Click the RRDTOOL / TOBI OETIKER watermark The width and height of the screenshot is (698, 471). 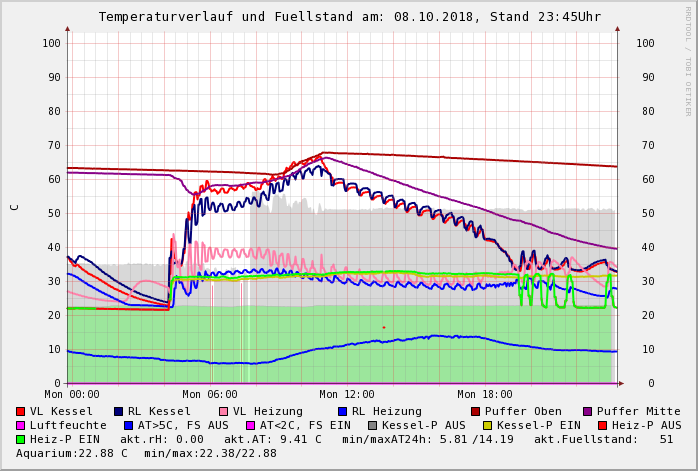tap(687, 60)
